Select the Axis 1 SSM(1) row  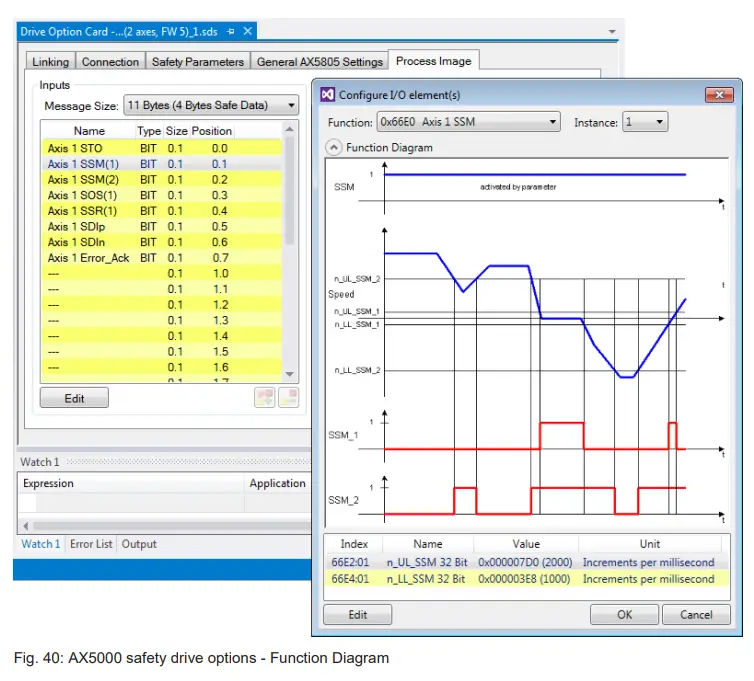coord(162,164)
